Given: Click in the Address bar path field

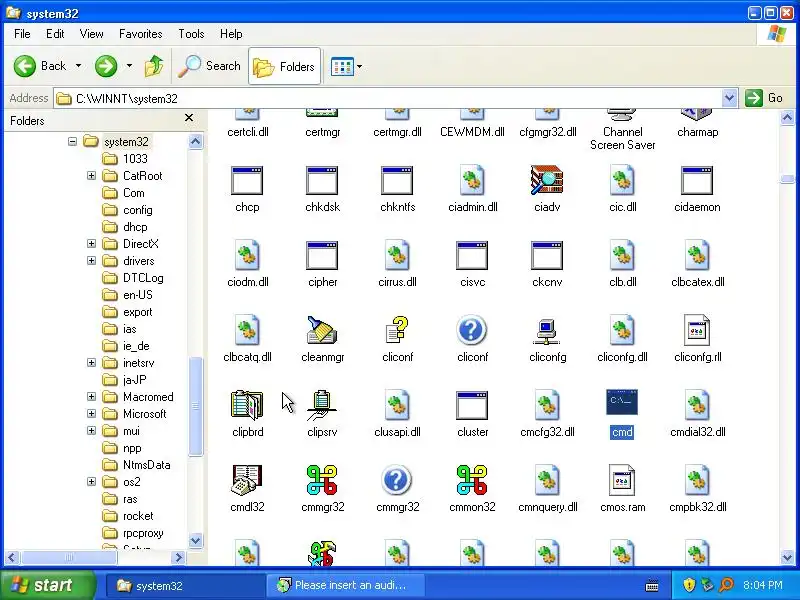Looking at the screenshot, I should (x=388, y=98).
